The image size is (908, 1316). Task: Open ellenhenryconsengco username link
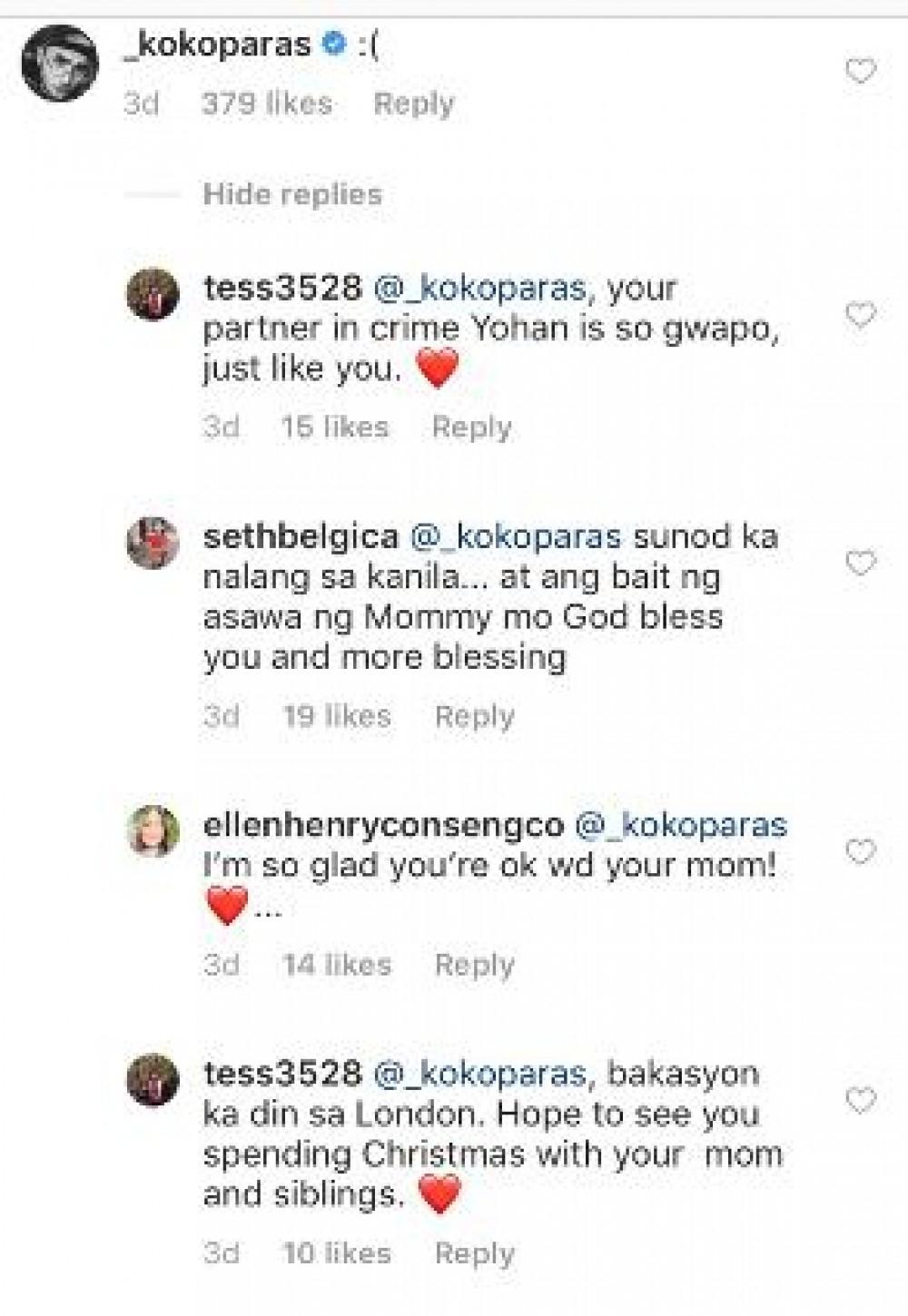383,825
